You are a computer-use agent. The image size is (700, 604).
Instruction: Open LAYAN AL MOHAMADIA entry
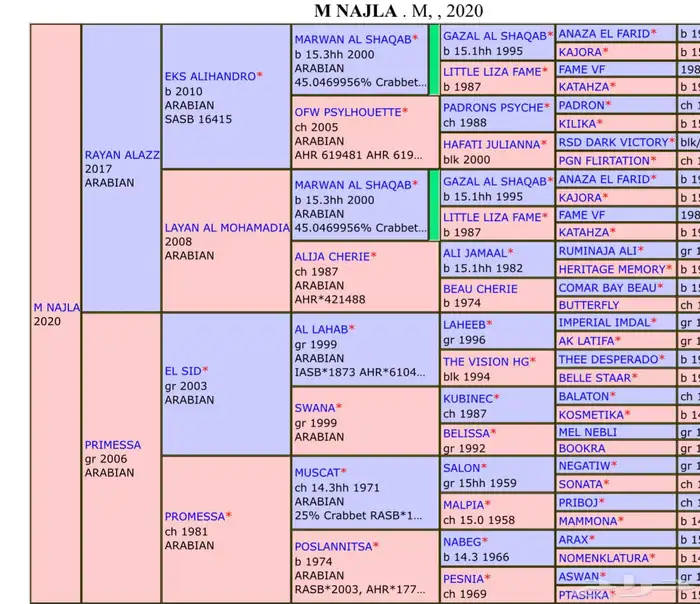pyautogui.click(x=226, y=227)
